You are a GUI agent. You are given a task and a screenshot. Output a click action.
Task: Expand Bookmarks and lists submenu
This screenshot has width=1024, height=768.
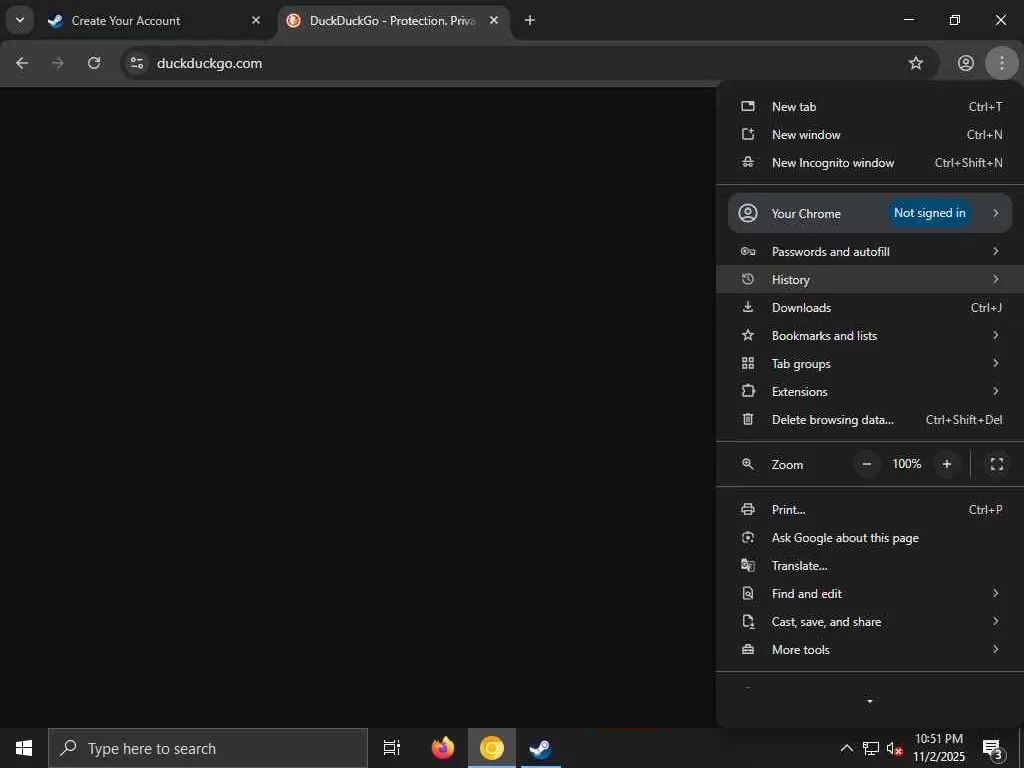[871, 336]
